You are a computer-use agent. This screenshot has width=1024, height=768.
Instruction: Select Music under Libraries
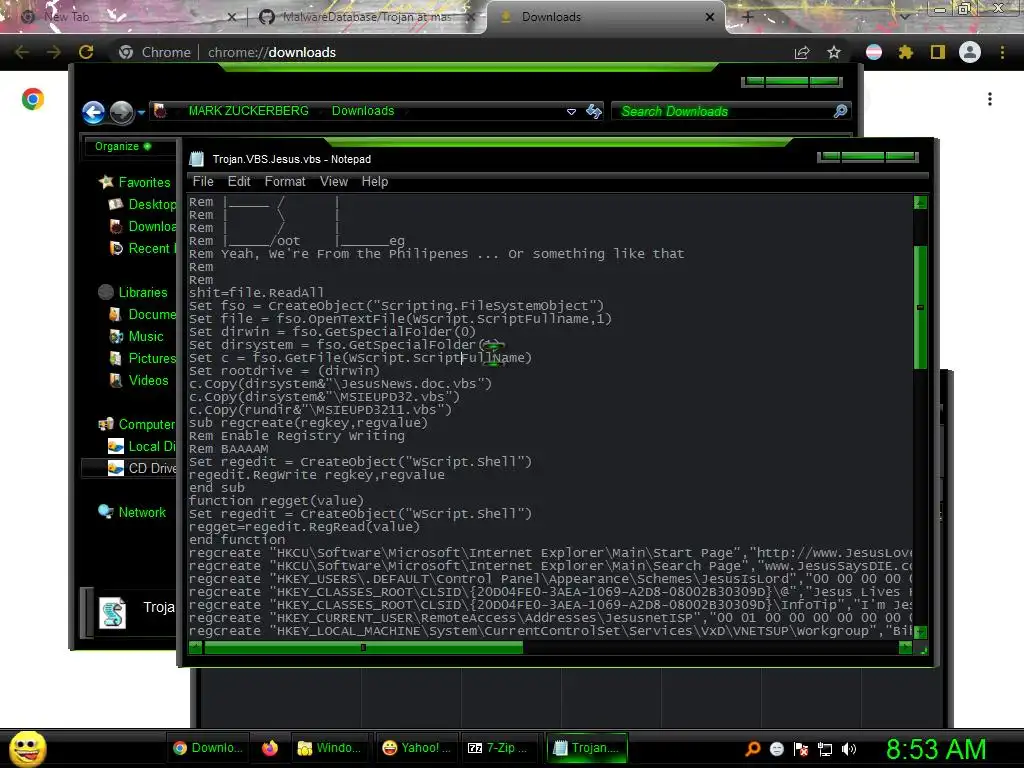coord(136,336)
